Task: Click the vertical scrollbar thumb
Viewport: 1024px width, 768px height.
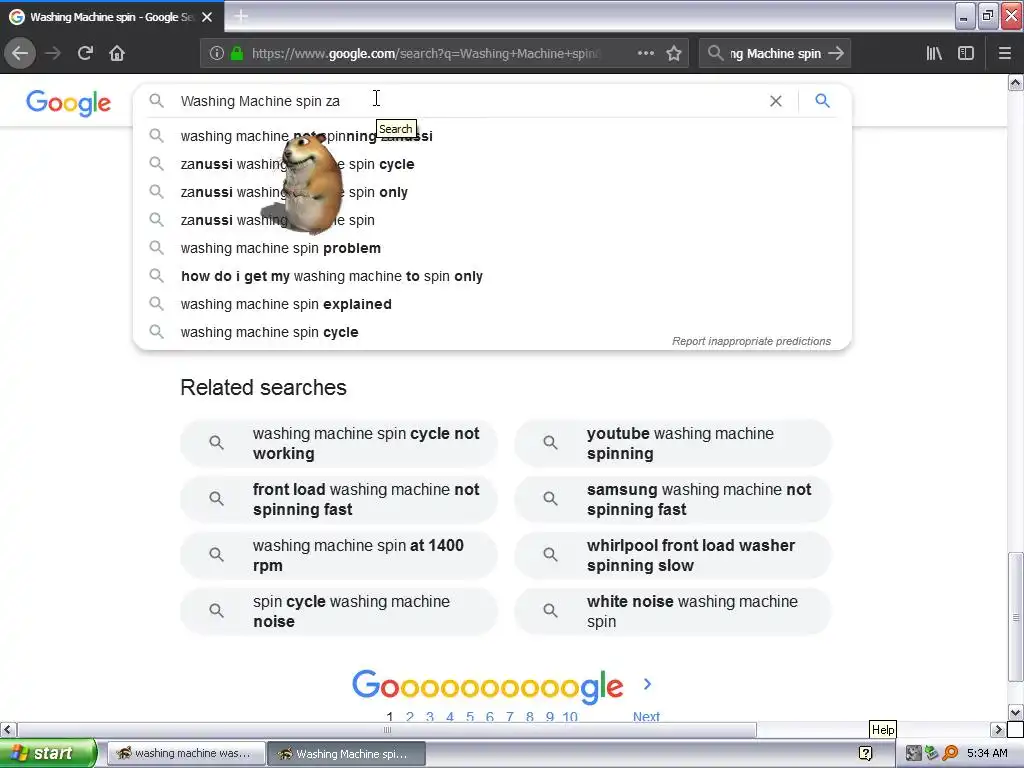Action: pos(1016,617)
